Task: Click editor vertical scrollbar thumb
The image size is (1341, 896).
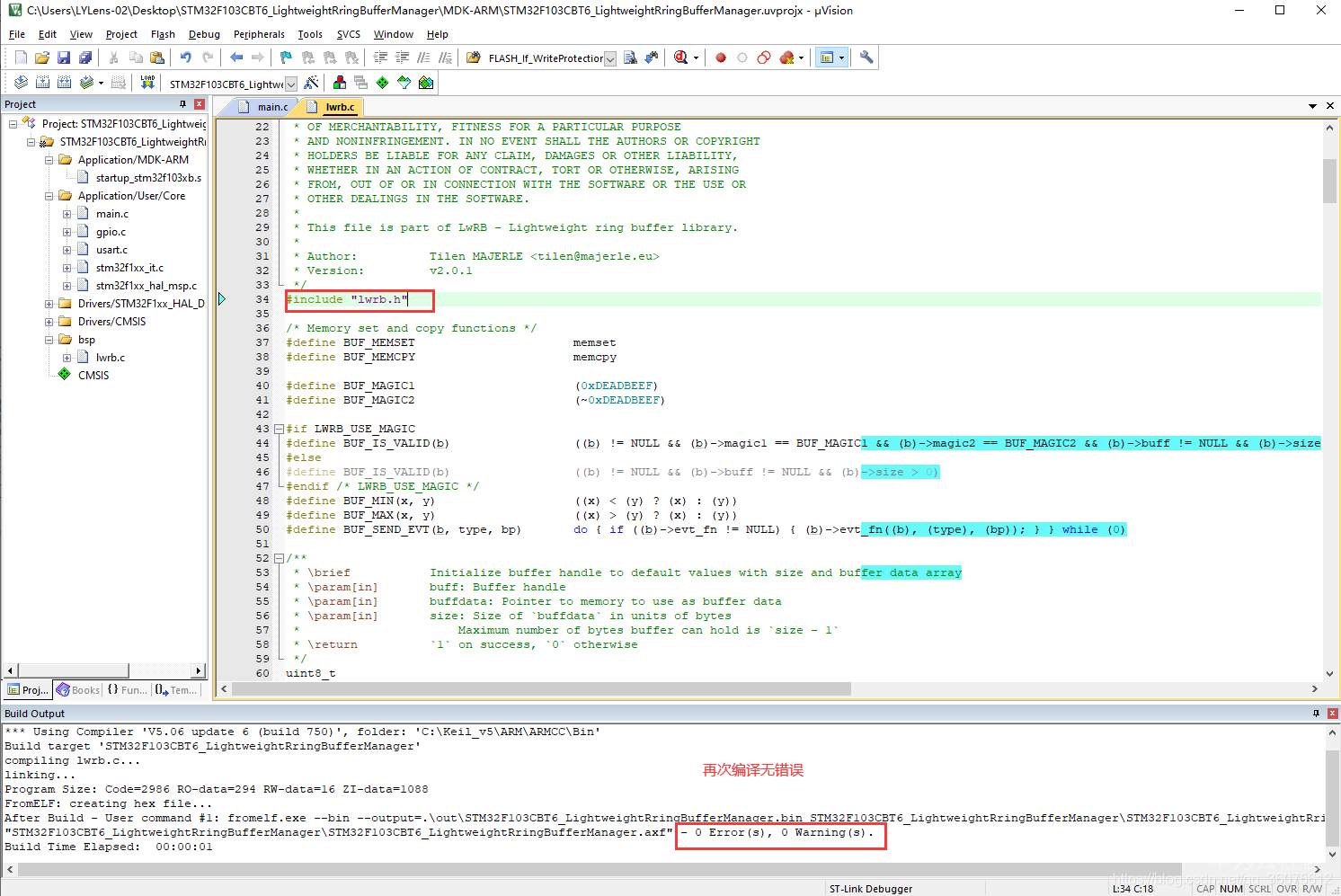Action: click(x=1329, y=181)
